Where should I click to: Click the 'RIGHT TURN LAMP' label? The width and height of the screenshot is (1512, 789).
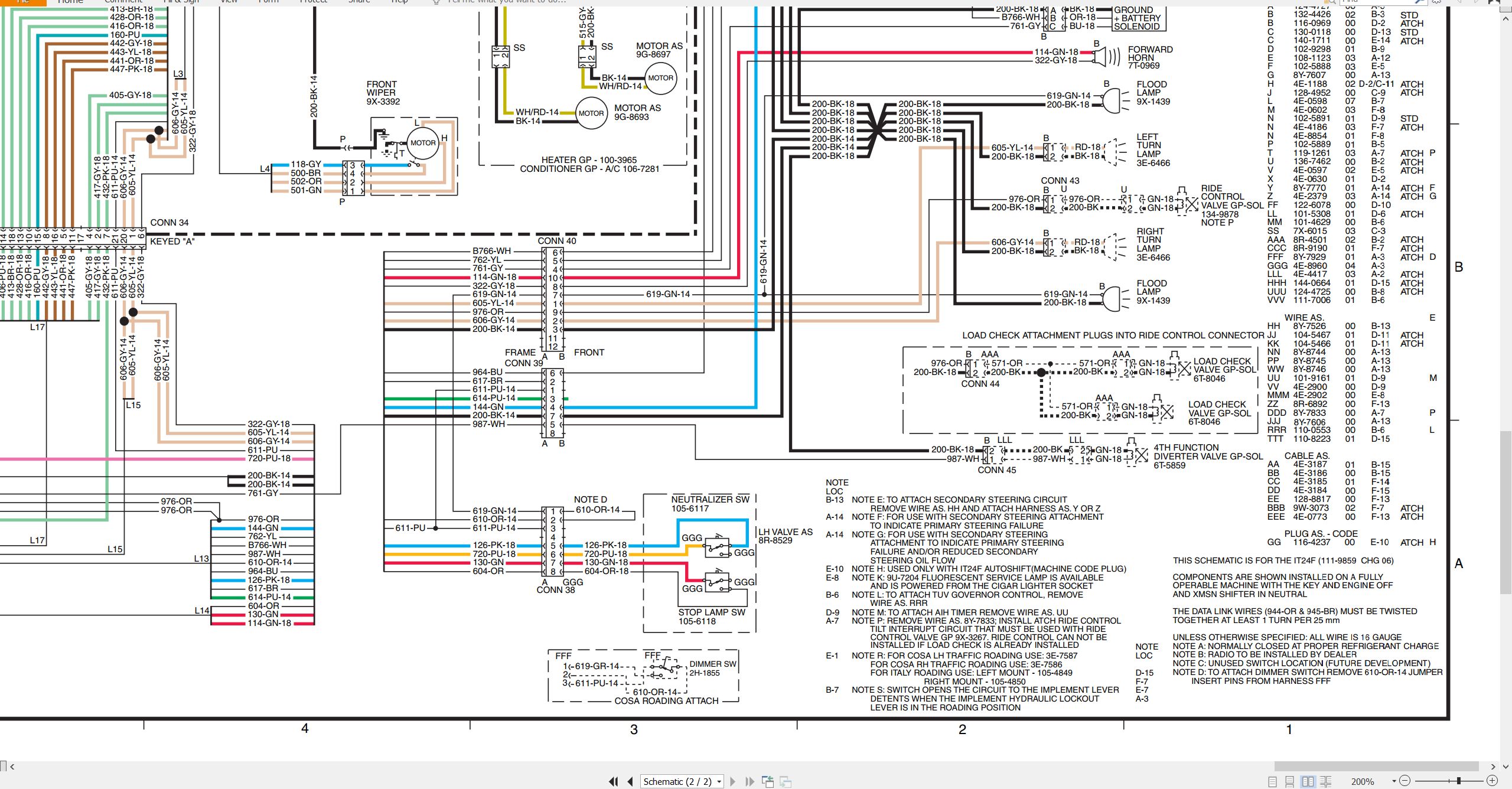[1151, 240]
